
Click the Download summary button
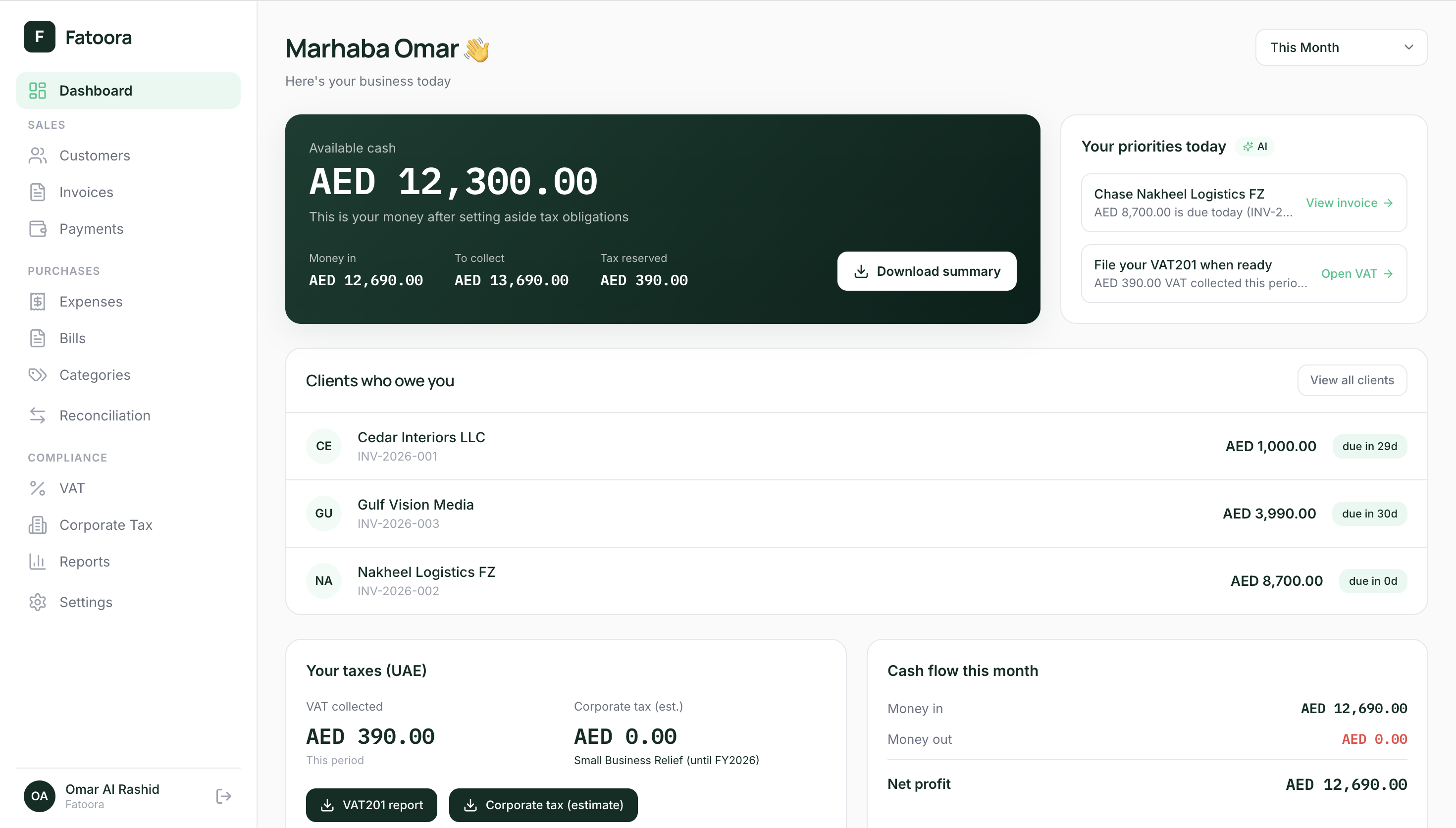click(x=927, y=271)
